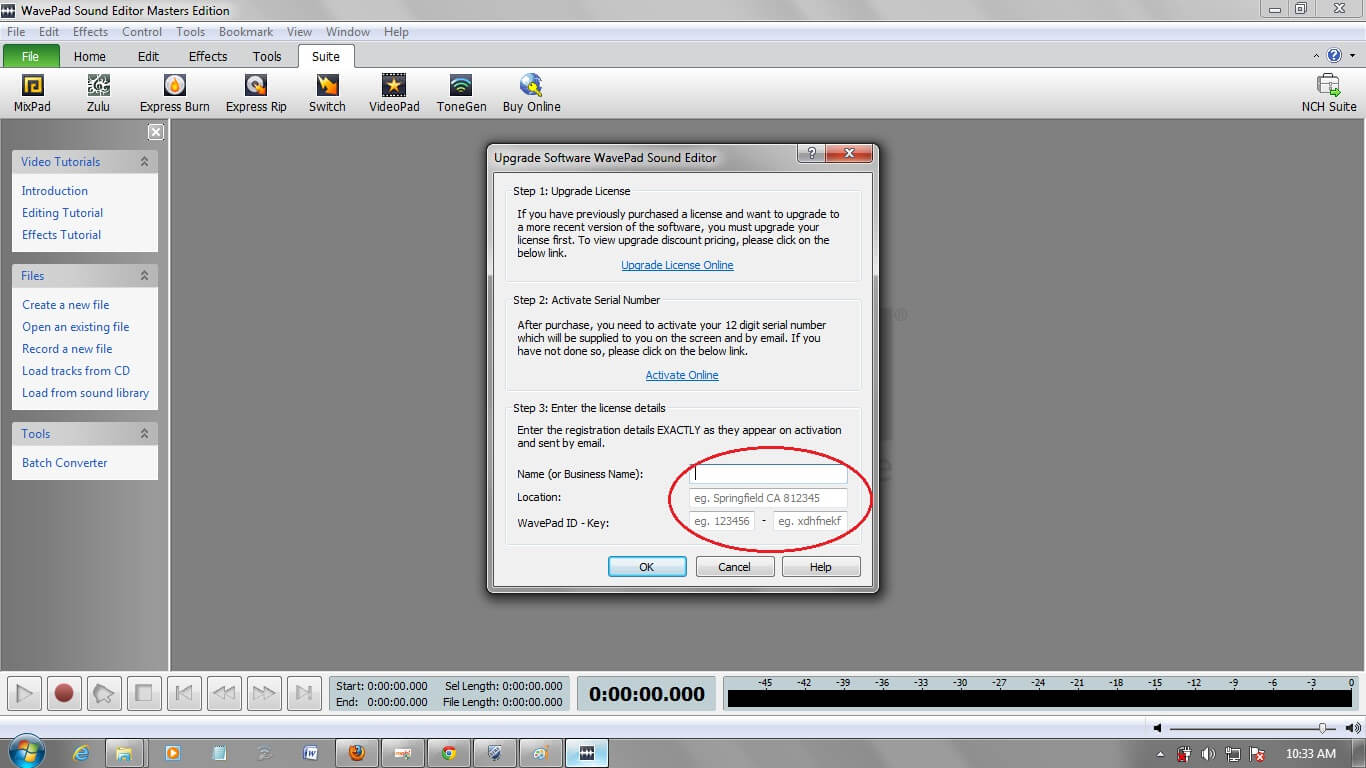
Task: Click Record a new file
Action: click(x=67, y=349)
